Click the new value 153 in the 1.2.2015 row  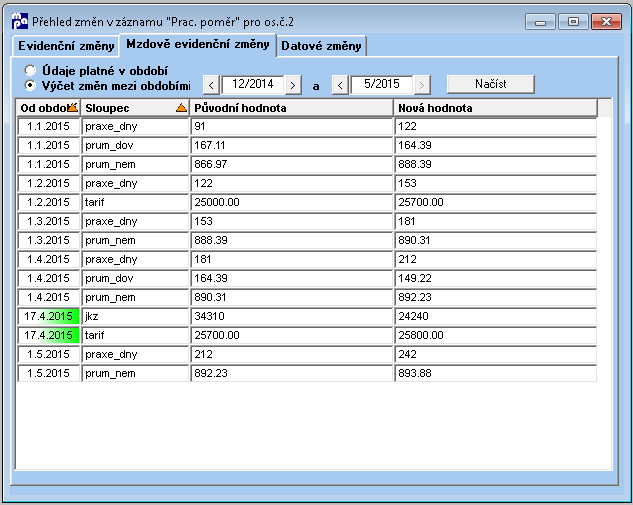[495, 183]
